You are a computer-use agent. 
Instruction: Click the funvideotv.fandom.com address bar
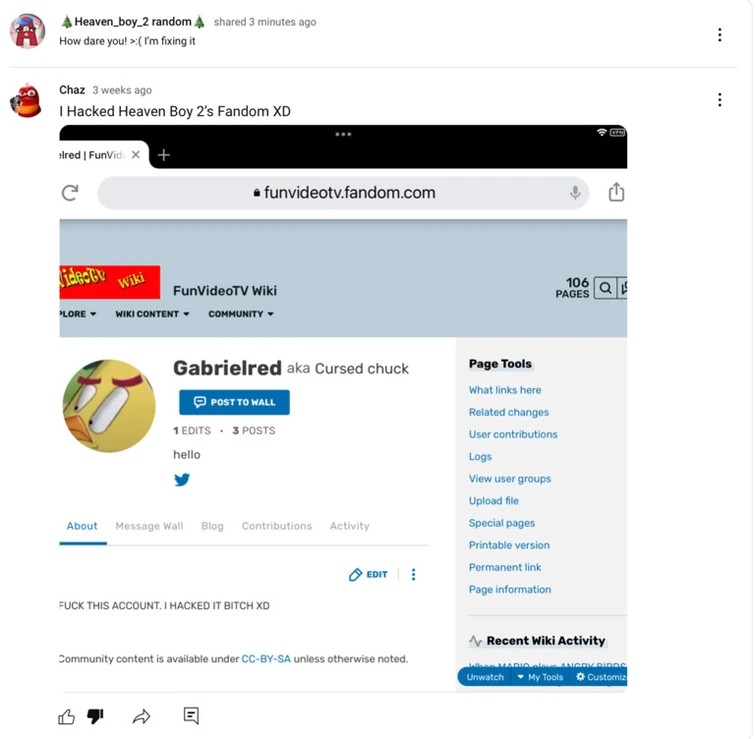(x=343, y=193)
